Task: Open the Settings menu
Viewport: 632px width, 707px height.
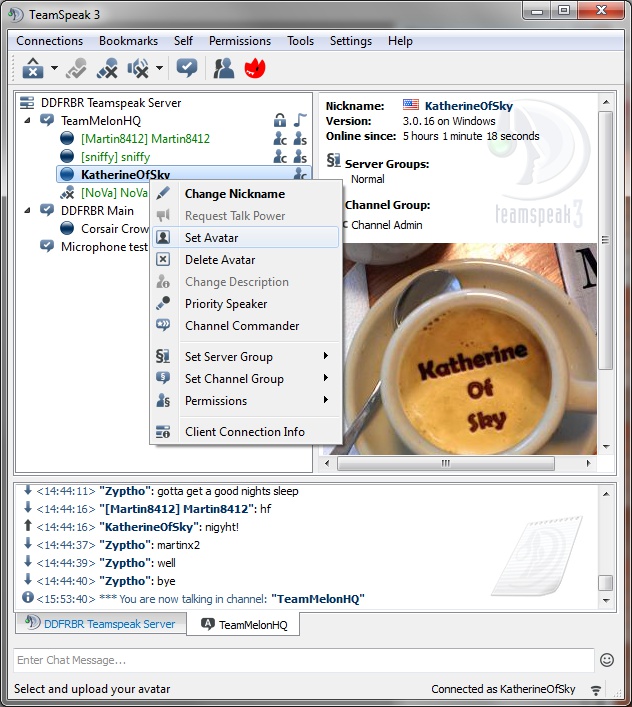Action: pyautogui.click(x=351, y=41)
